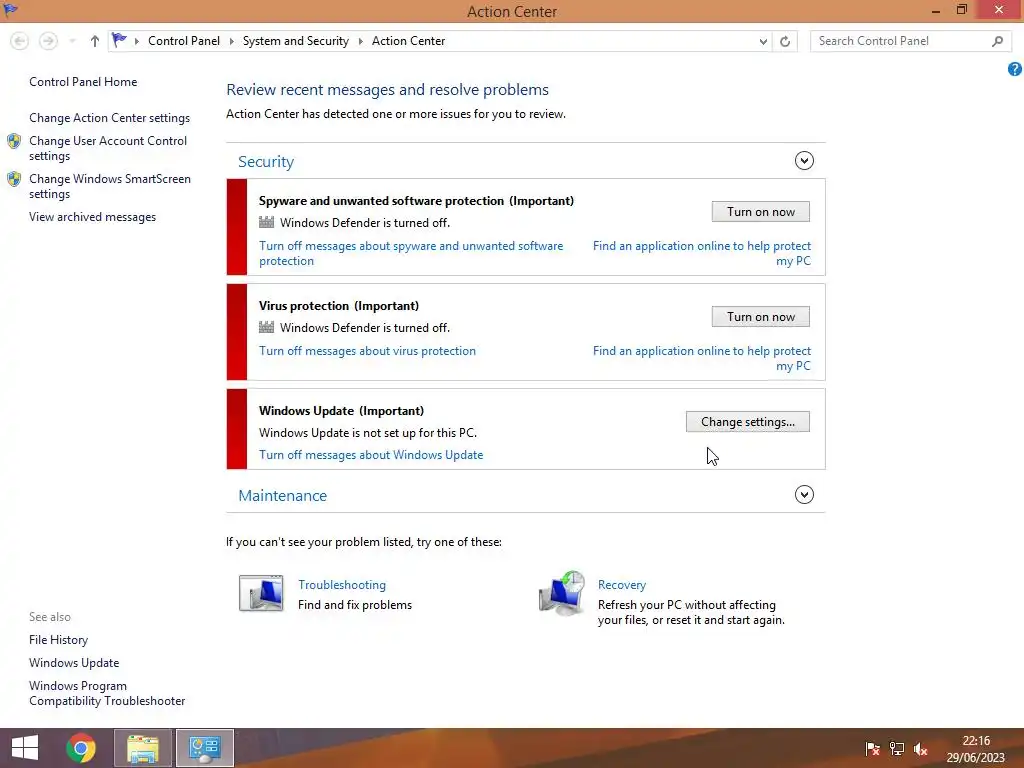Go up one level with Up arrow

pos(95,41)
